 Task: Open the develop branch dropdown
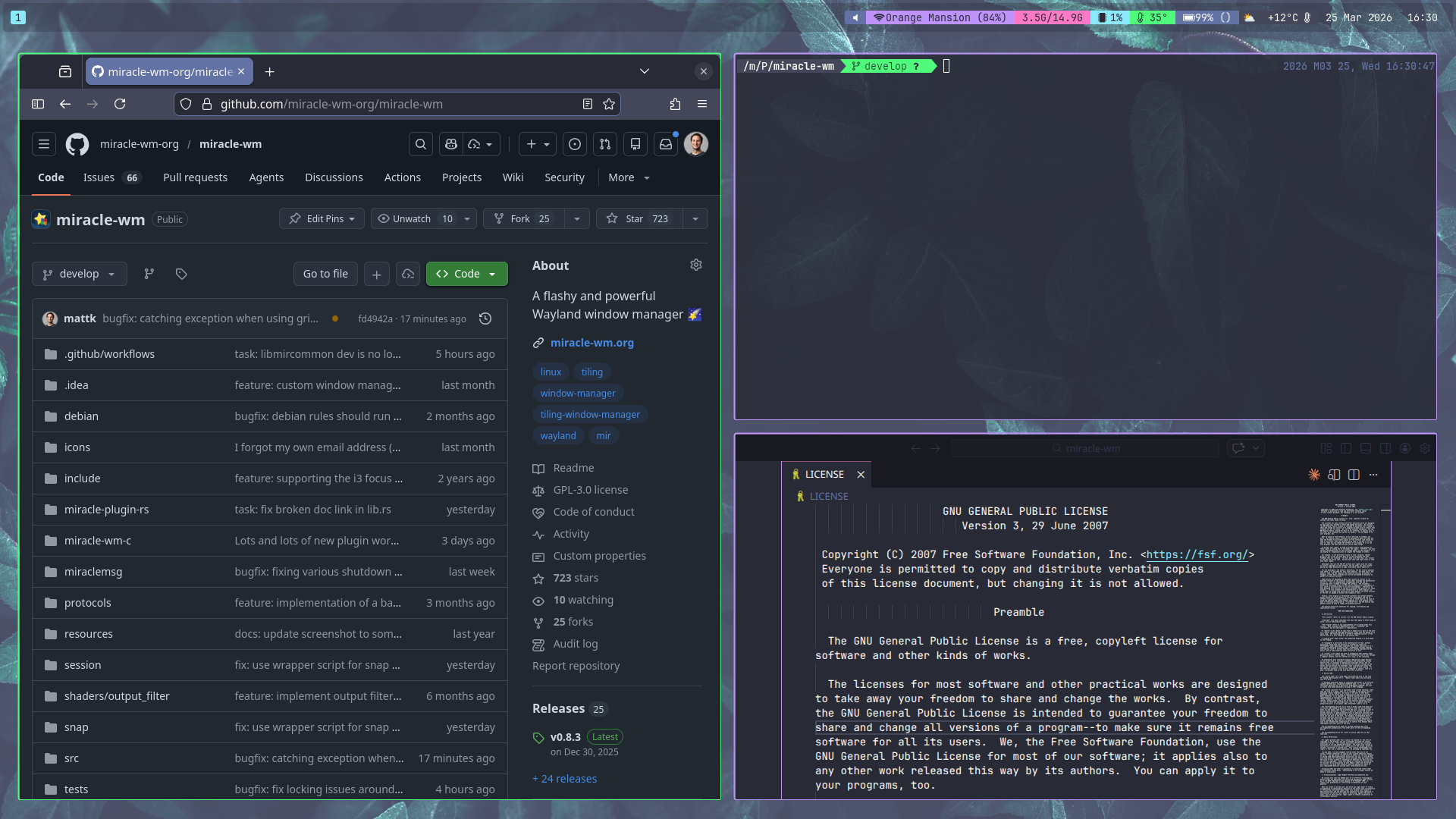[x=79, y=274]
